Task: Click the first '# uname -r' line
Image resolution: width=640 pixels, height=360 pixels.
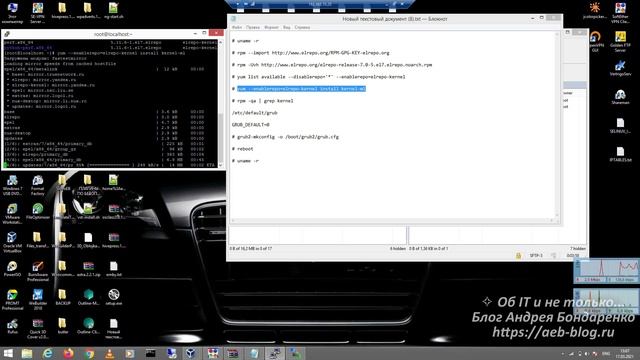Action: (x=245, y=41)
